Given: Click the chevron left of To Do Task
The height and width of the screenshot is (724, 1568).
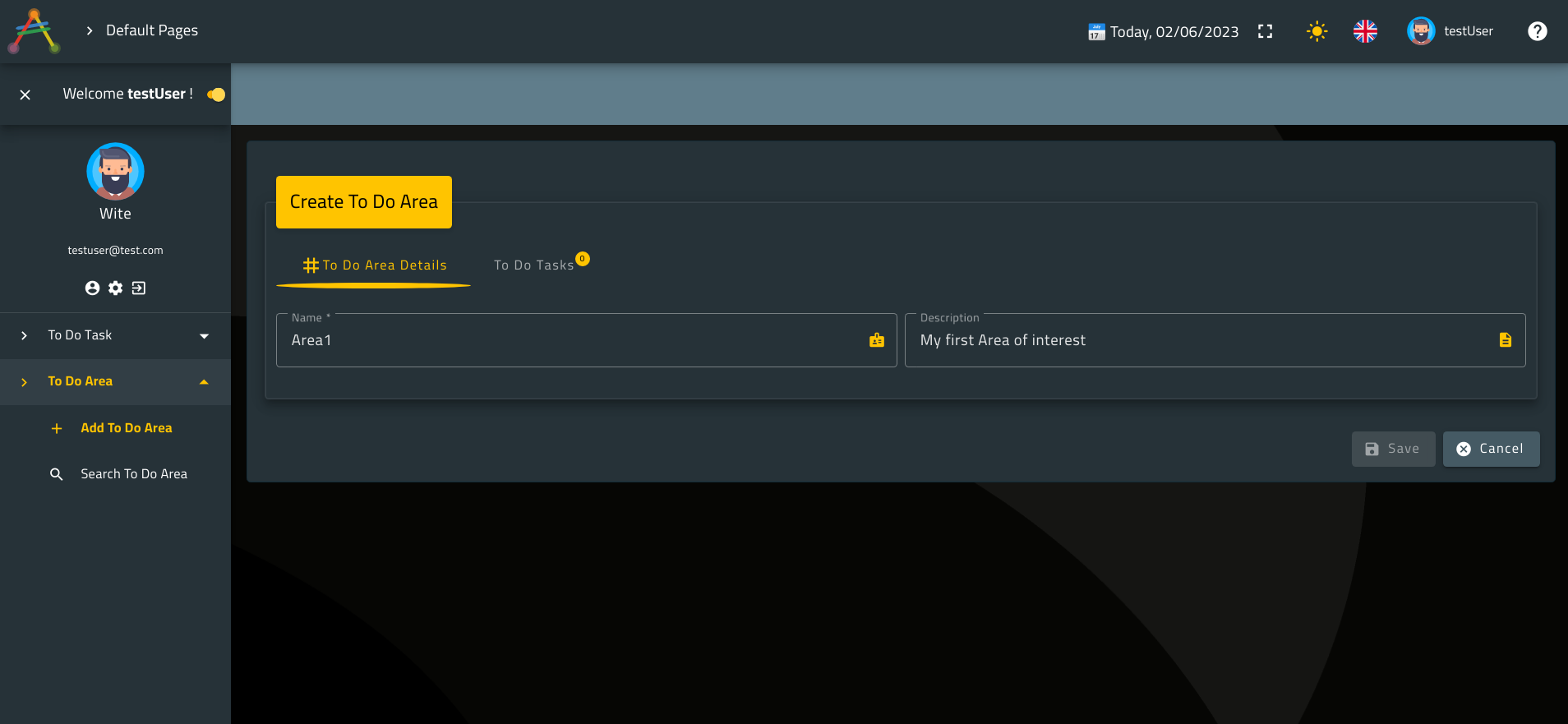Looking at the screenshot, I should (25, 335).
